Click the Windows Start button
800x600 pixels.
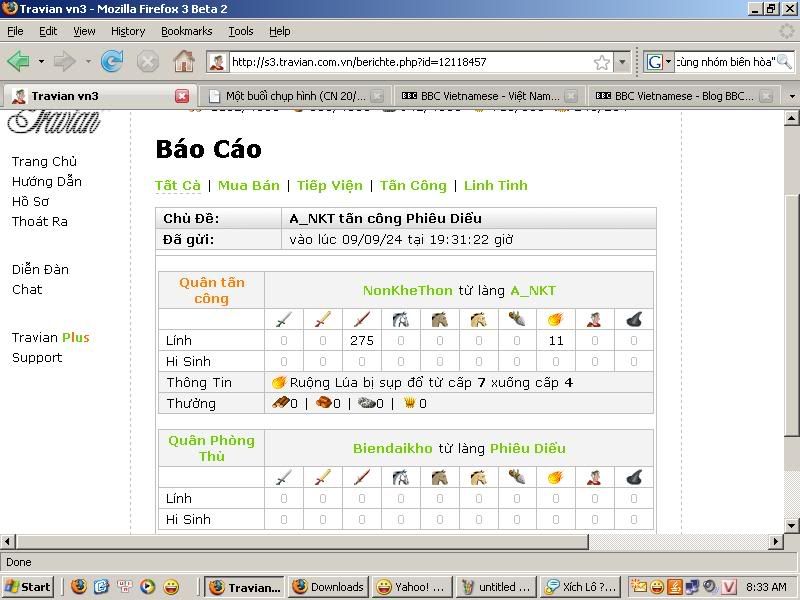click(x=28, y=587)
